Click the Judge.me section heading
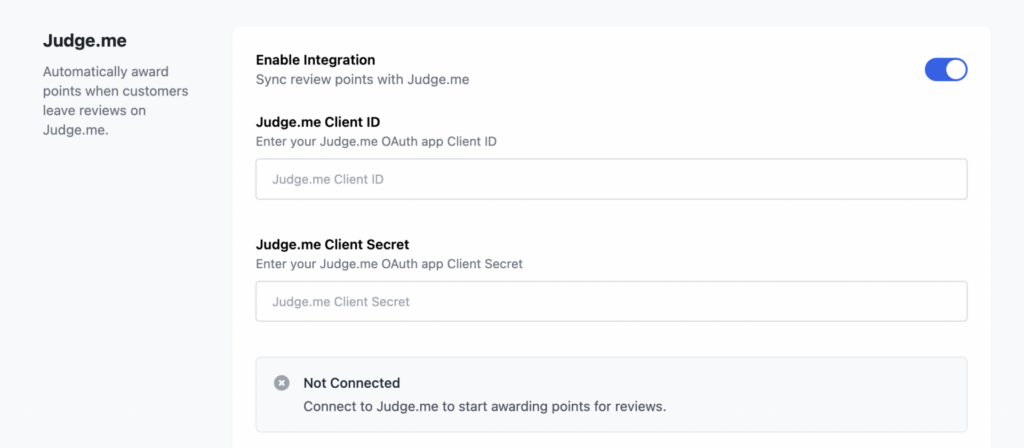 point(85,41)
